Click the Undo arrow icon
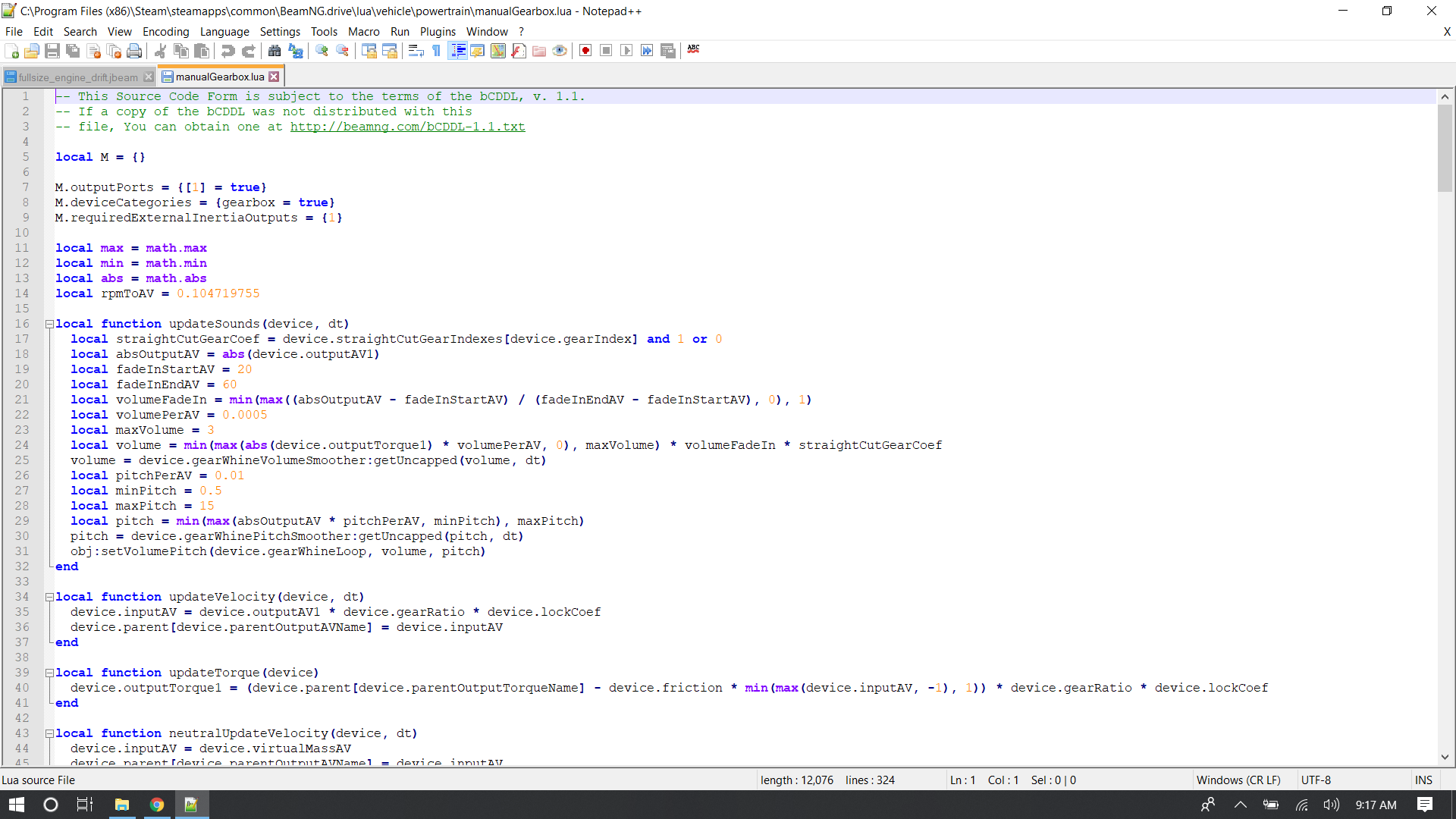Image resolution: width=1456 pixels, height=819 pixels. click(227, 51)
